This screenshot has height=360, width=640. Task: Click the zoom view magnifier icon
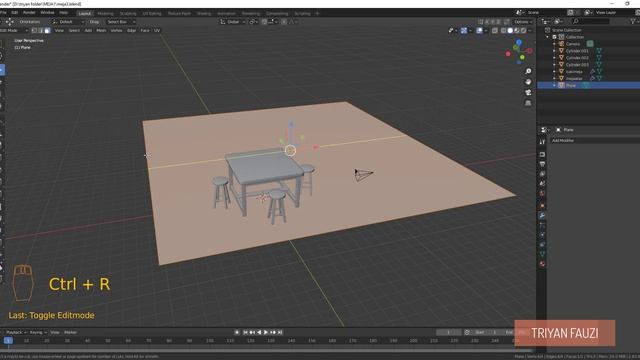[x=528, y=71]
